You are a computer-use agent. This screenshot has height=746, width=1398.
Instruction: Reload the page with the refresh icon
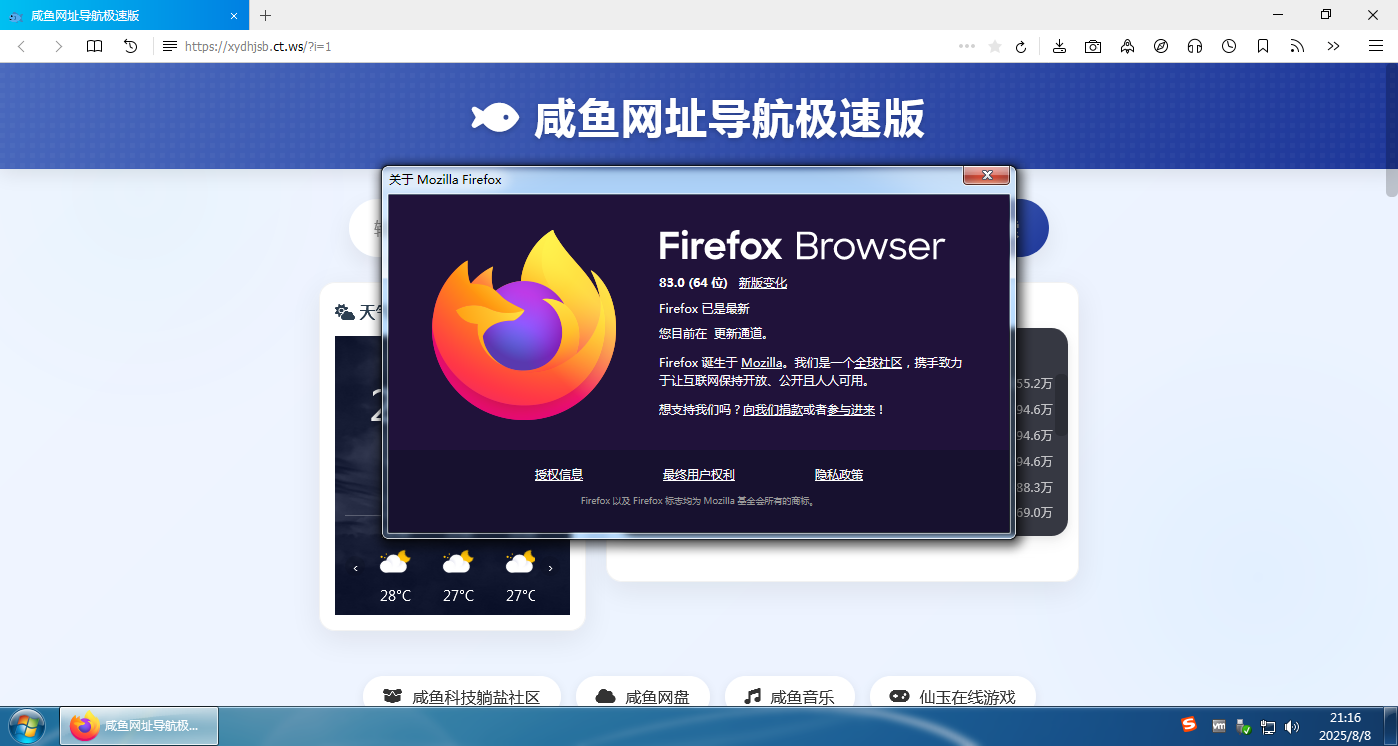coord(1021,46)
